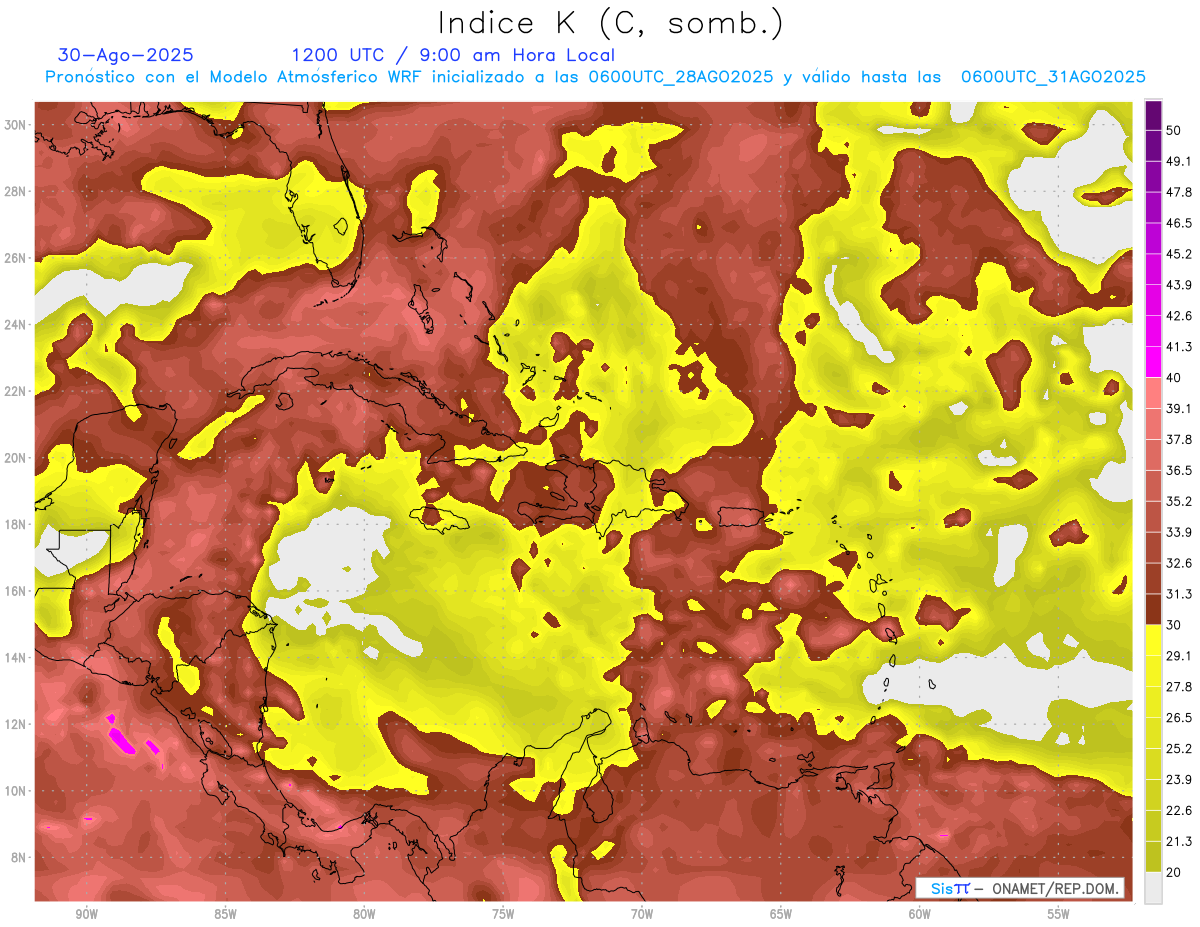Click the legend value "23.9"

(x=1178, y=779)
